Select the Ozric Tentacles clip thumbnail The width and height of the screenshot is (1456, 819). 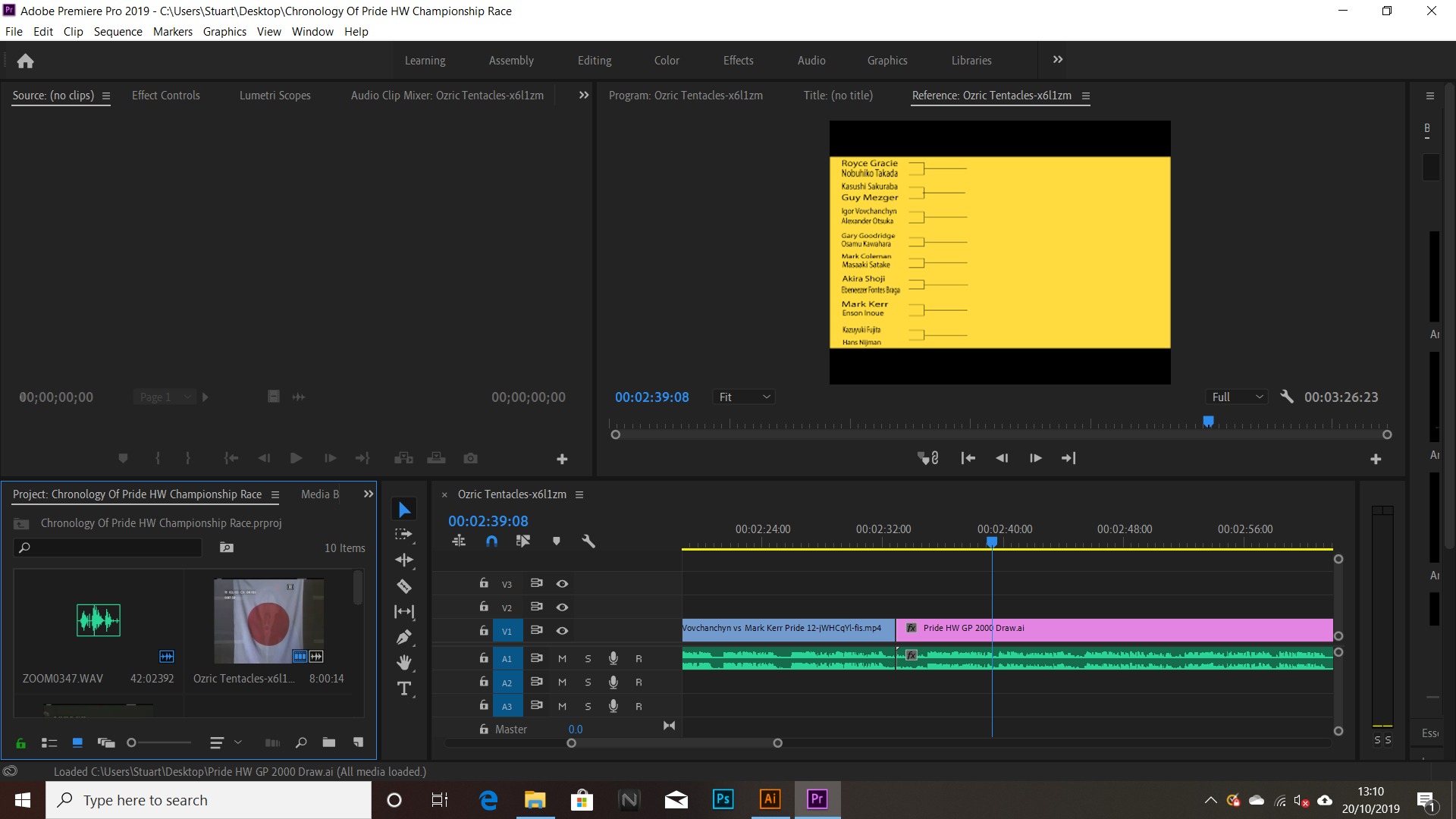point(268,620)
